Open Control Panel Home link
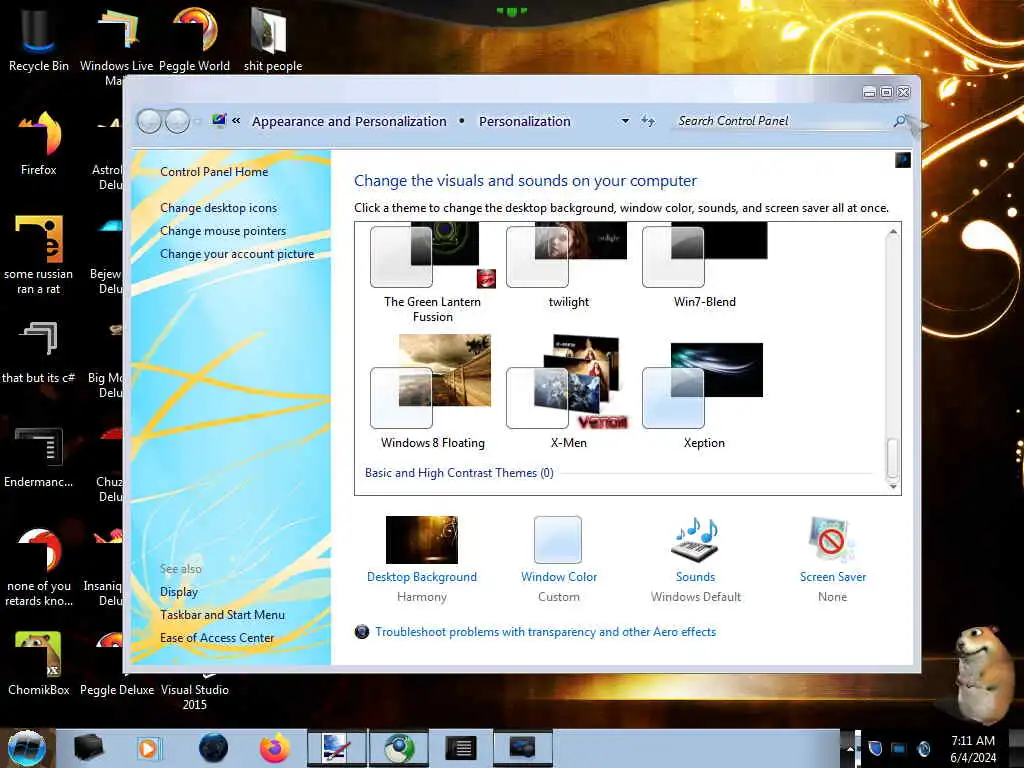Screen dimensions: 1024x768 coord(214,172)
